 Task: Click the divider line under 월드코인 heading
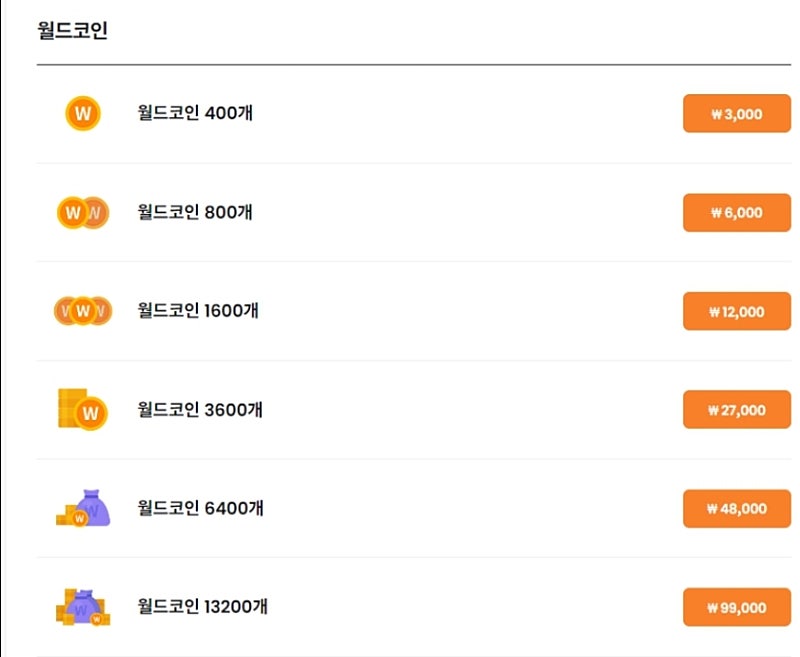[x=414, y=65]
